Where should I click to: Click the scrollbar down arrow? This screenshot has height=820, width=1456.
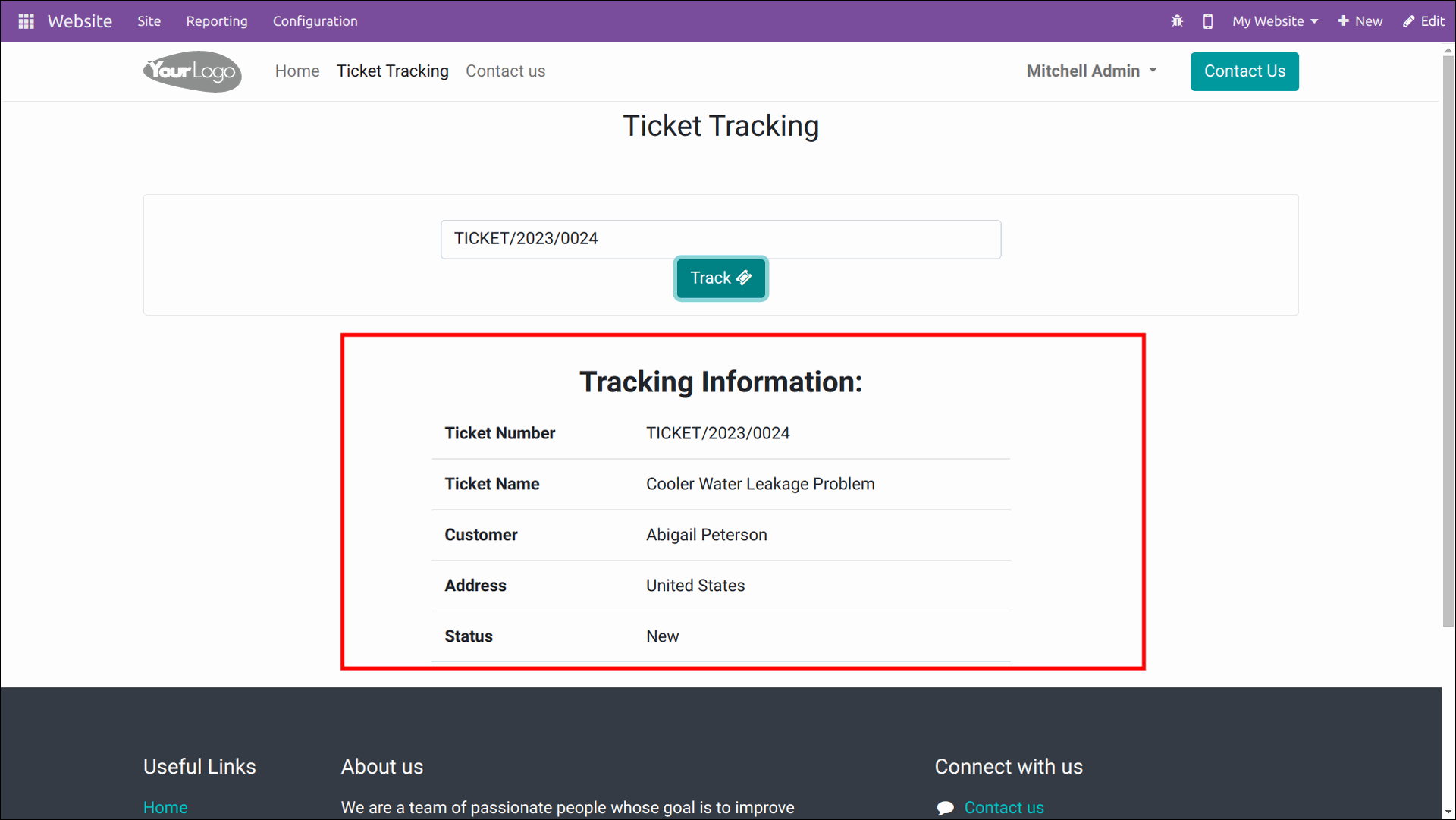[x=1448, y=812]
